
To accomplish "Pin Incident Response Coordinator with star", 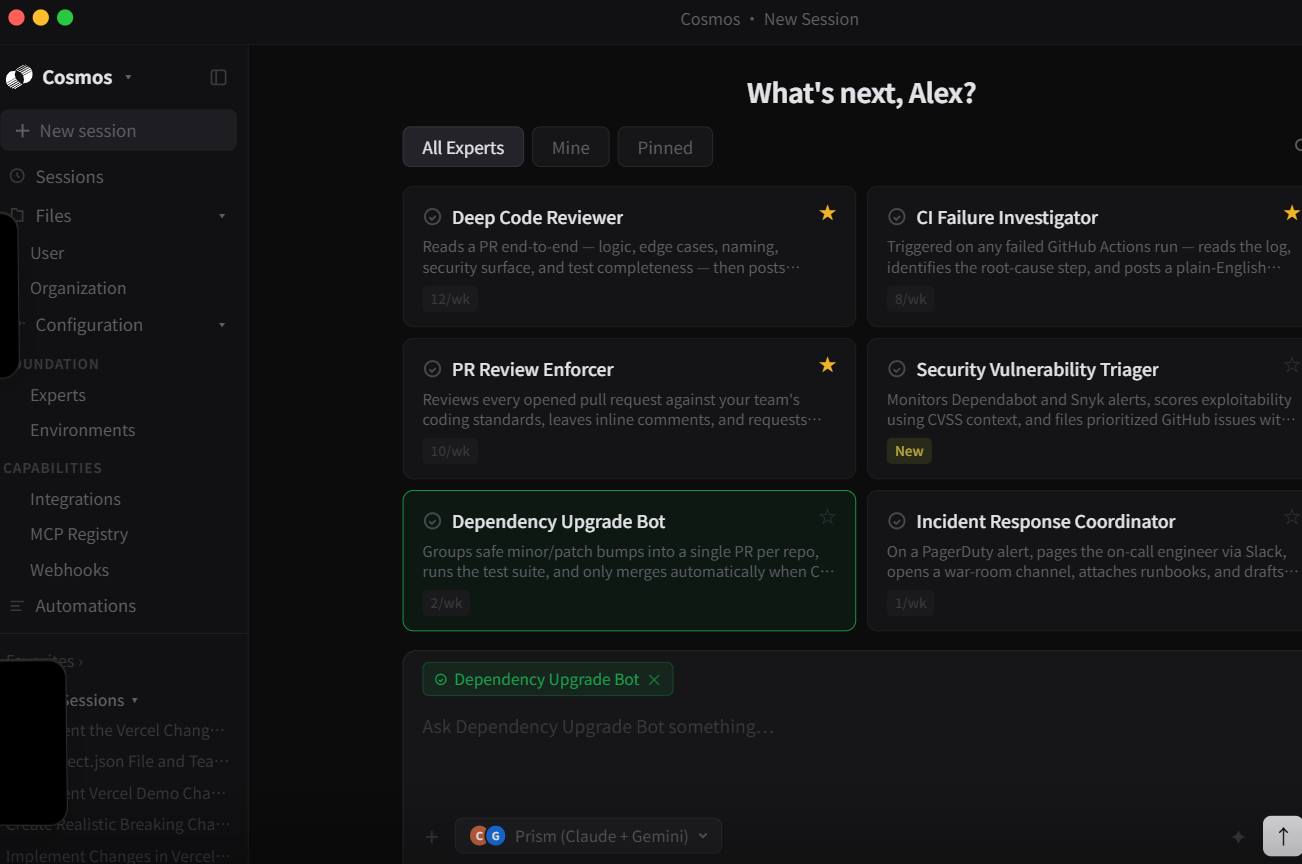I will pyautogui.click(x=1291, y=517).
